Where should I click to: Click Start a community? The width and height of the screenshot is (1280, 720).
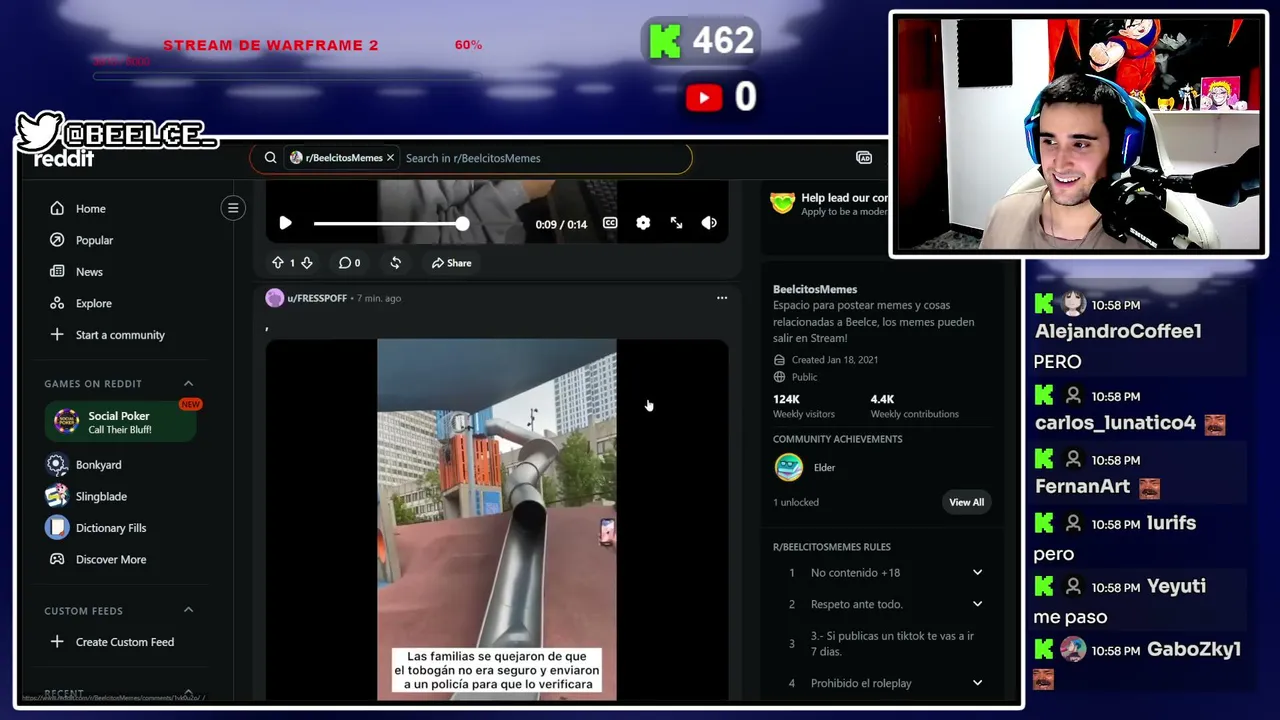[x=119, y=335]
